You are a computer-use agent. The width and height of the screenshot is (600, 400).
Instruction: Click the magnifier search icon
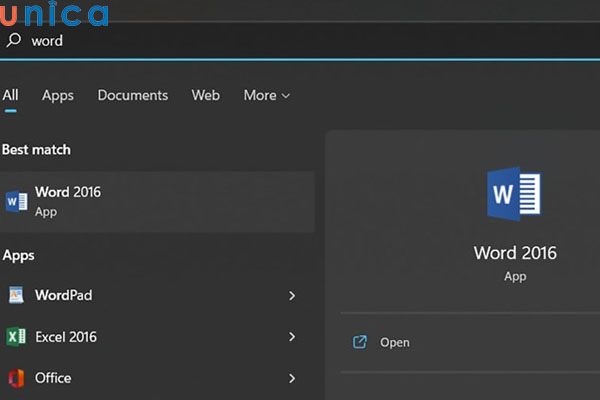click(14, 41)
